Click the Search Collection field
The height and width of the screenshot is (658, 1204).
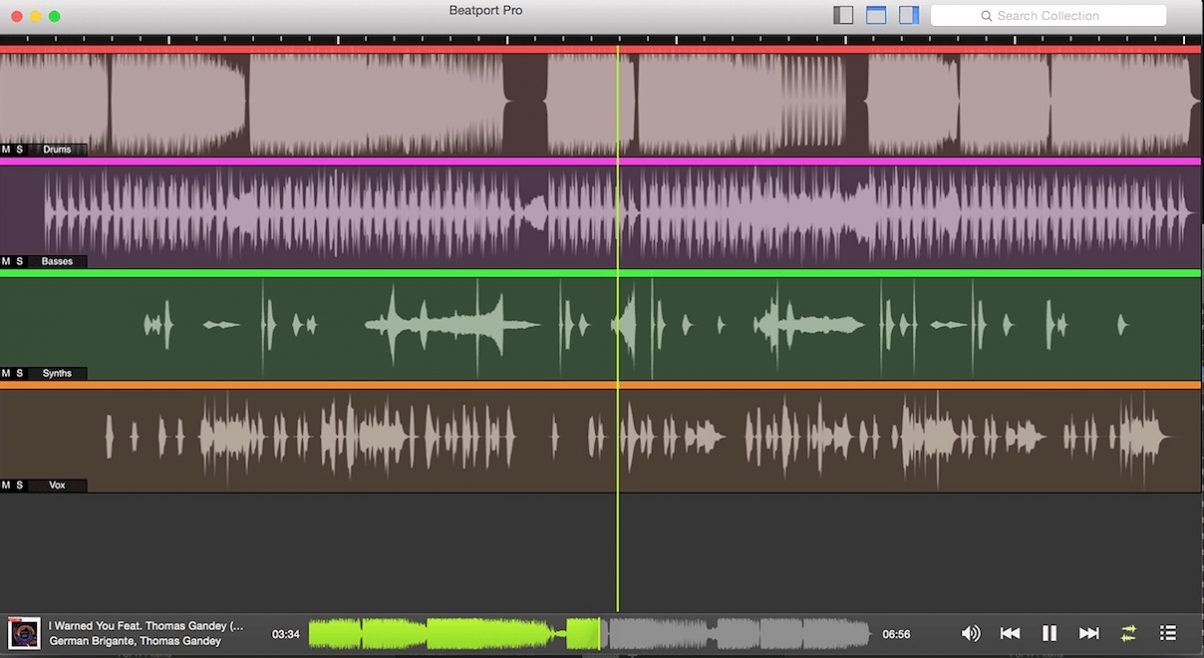click(x=1048, y=15)
